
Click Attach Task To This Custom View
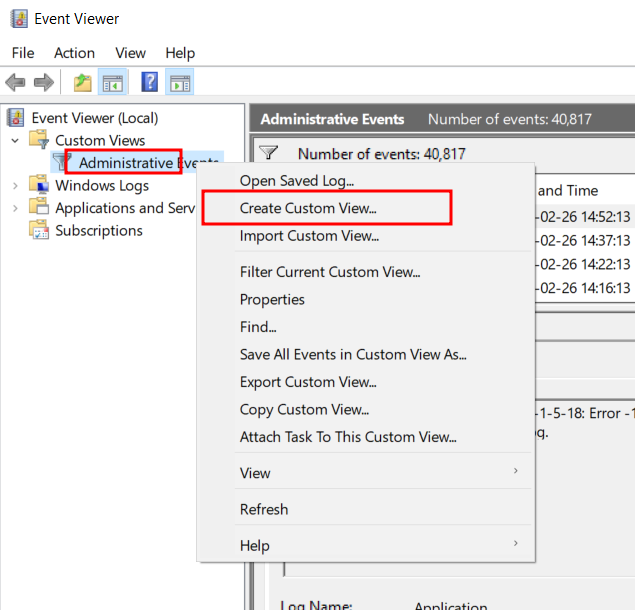[x=347, y=437]
